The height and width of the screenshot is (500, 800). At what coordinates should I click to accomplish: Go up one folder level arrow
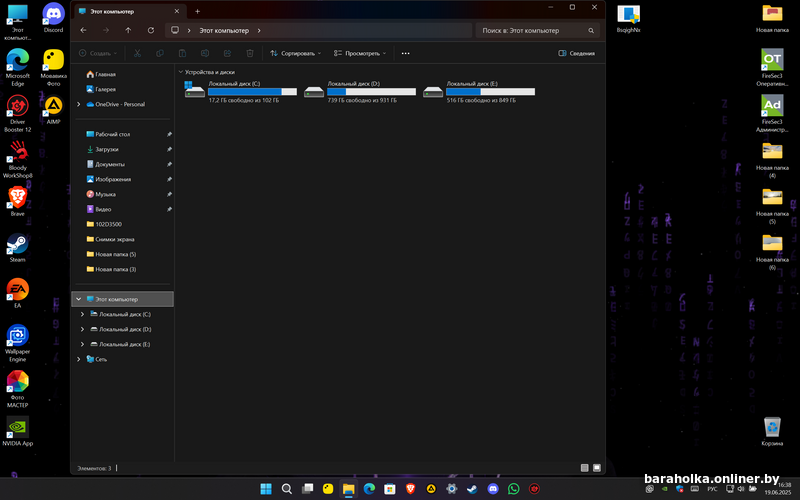pyautogui.click(x=128, y=31)
